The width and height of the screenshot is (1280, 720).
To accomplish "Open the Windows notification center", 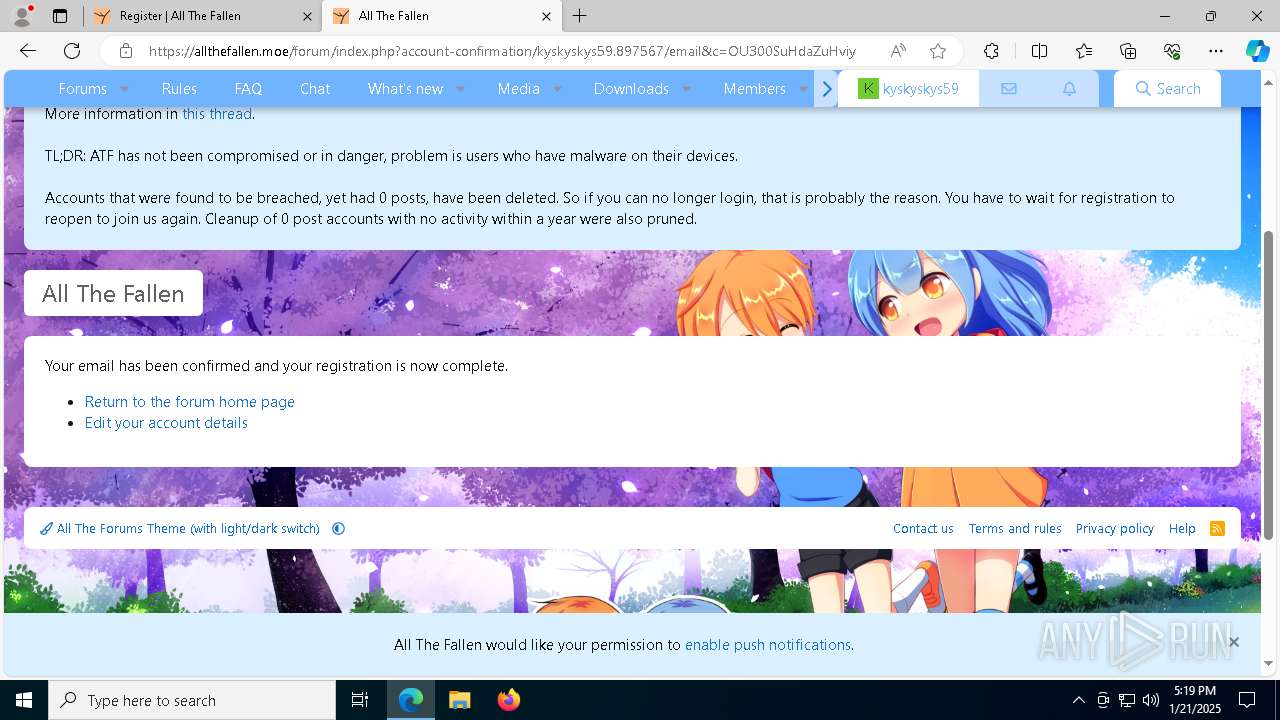I will click(1247, 700).
